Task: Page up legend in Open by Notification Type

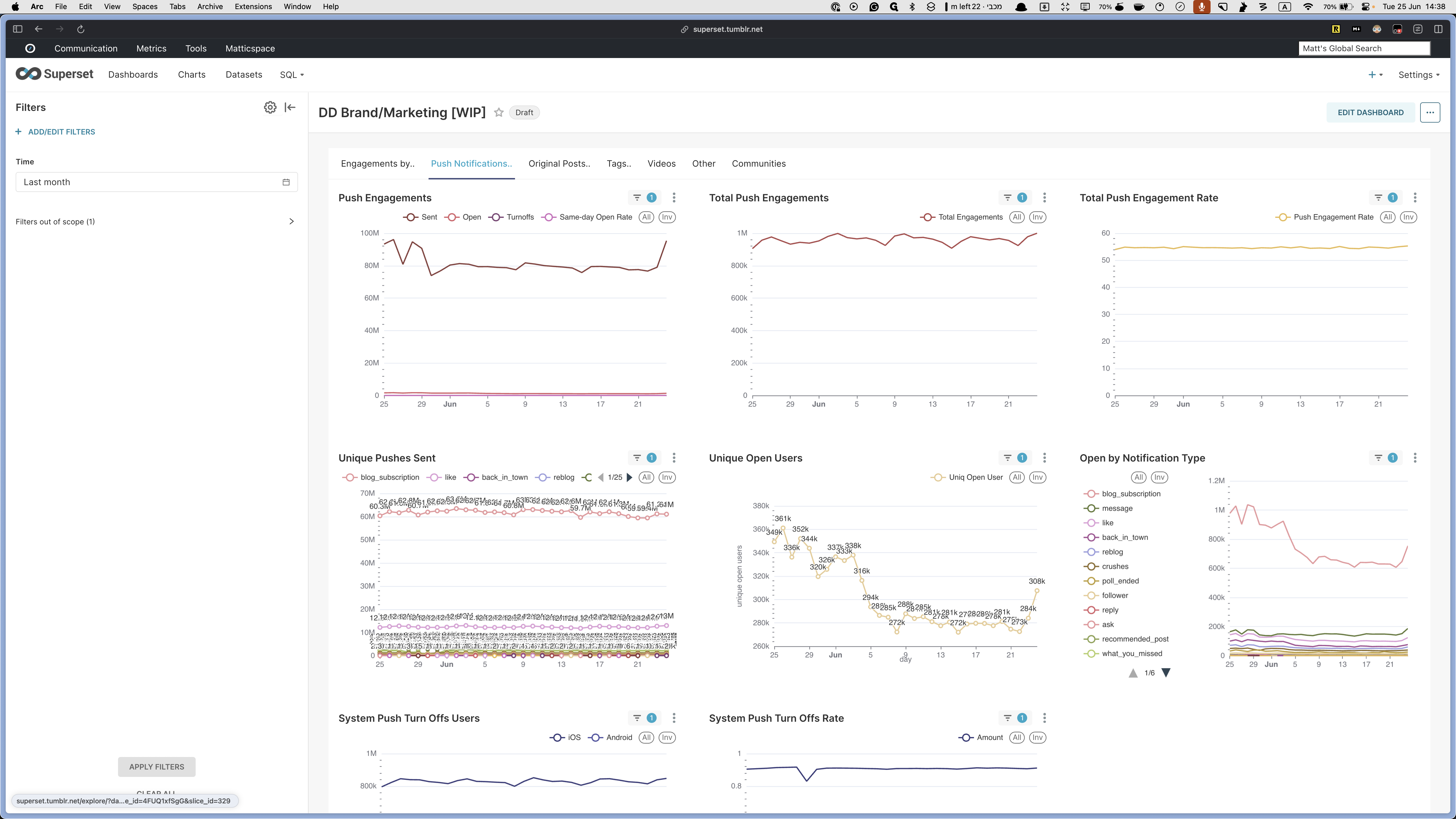Action: pyautogui.click(x=1133, y=673)
